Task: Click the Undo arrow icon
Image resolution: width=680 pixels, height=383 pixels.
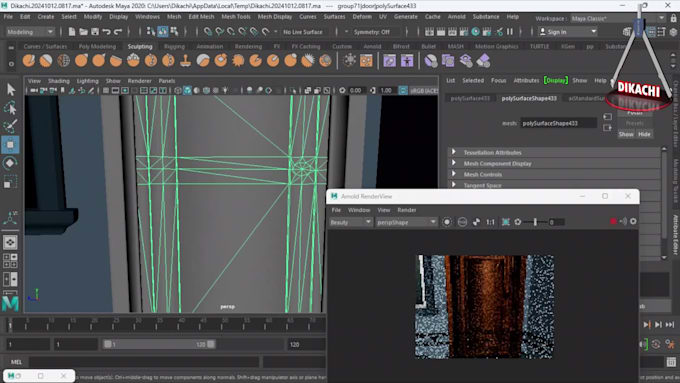Action: tap(106, 32)
